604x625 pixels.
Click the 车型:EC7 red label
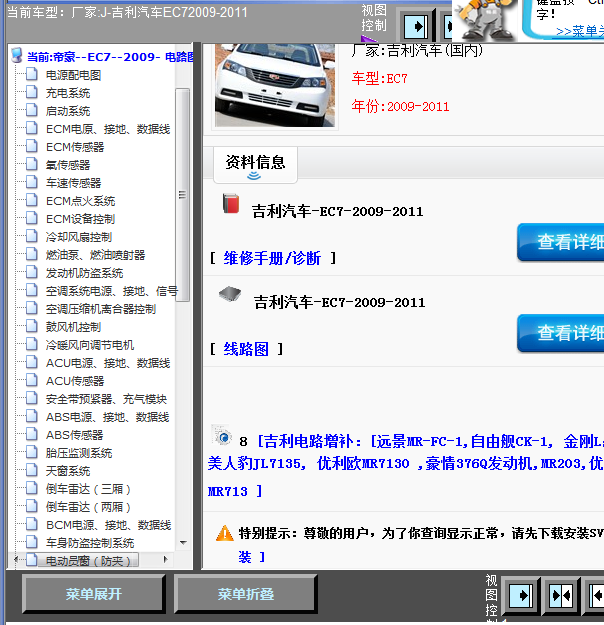[x=380, y=79]
